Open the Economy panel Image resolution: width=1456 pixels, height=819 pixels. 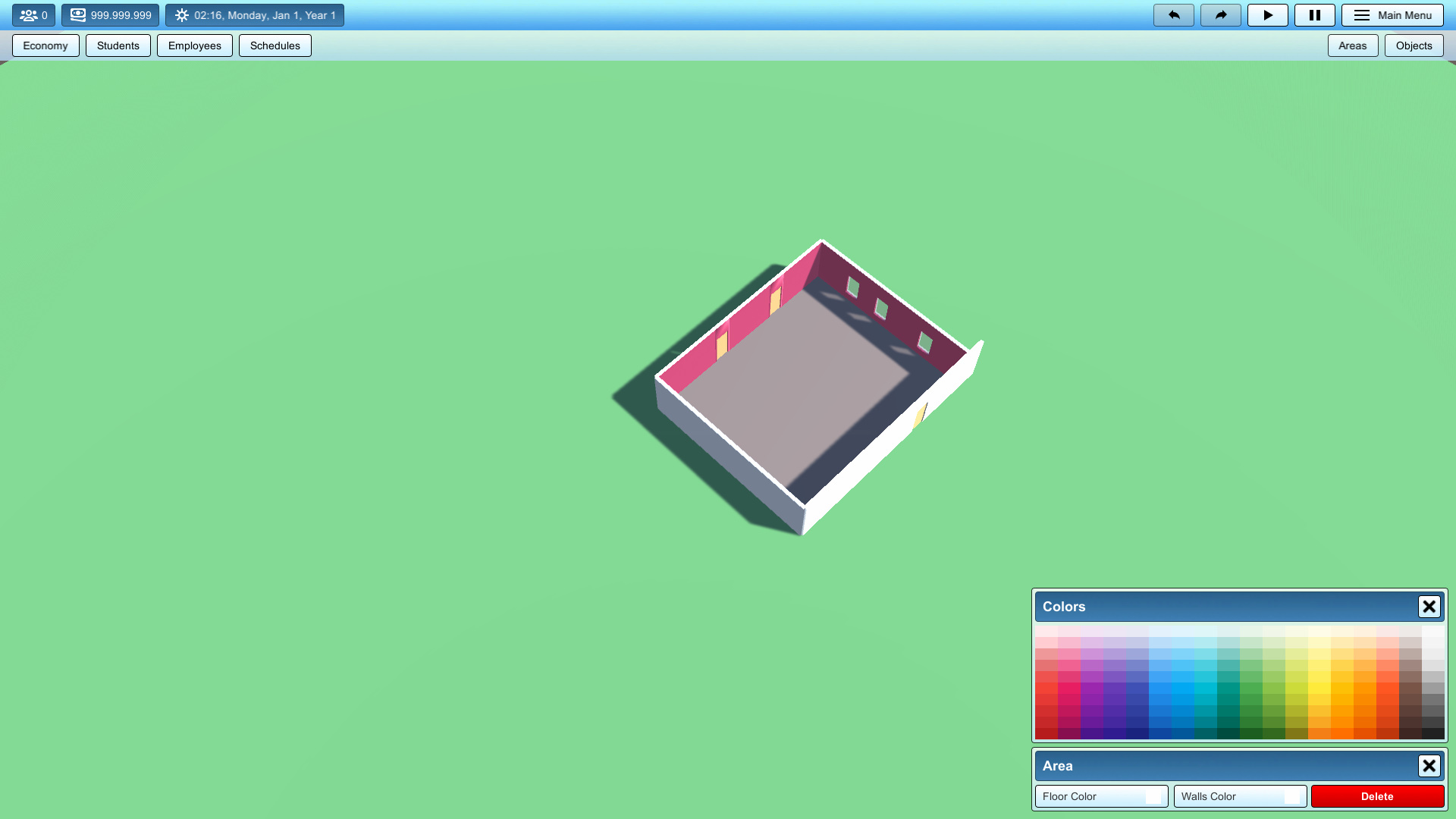pos(45,45)
